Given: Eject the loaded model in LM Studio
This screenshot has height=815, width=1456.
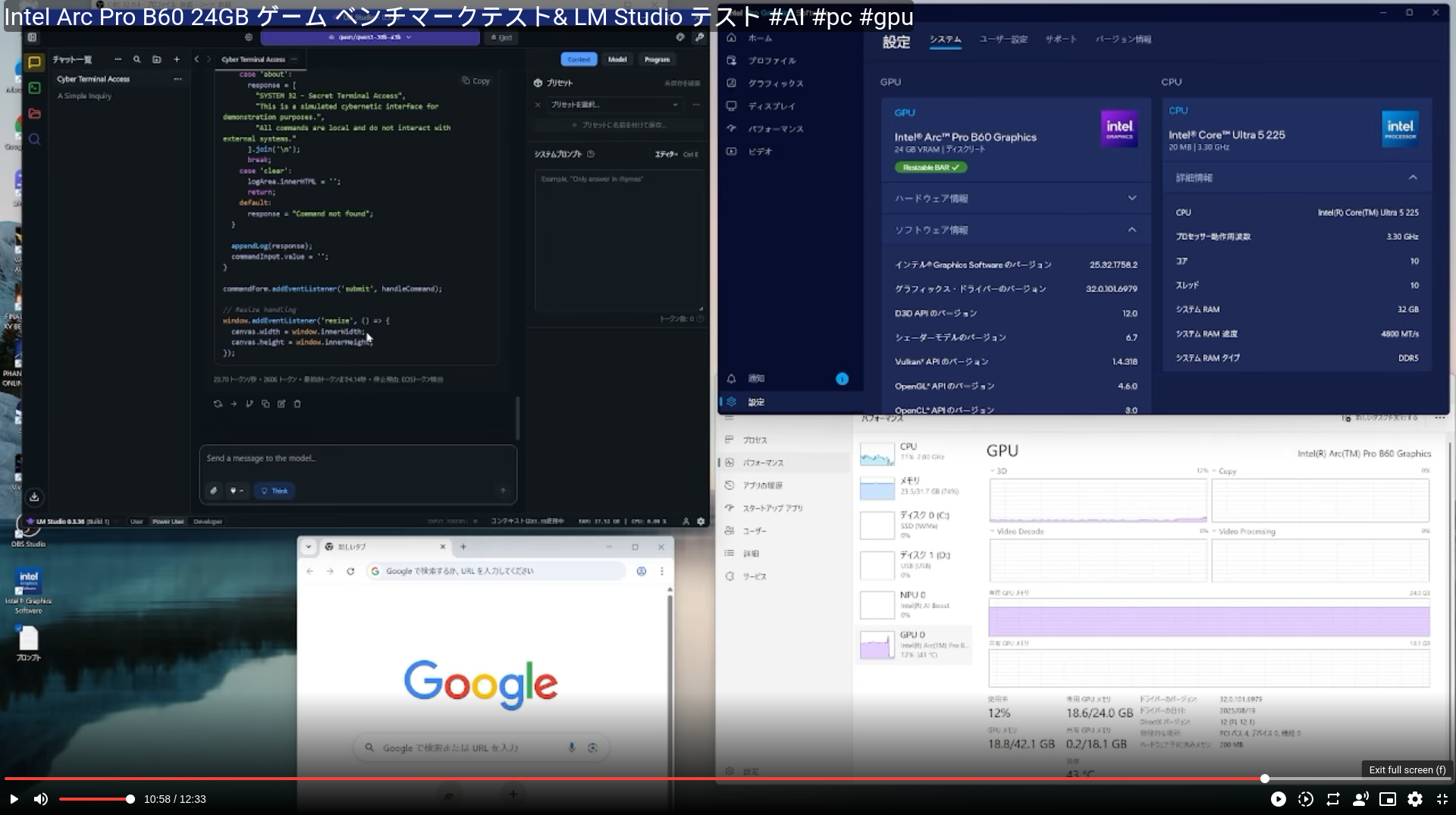Looking at the screenshot, I should click(x=502, y=37).
